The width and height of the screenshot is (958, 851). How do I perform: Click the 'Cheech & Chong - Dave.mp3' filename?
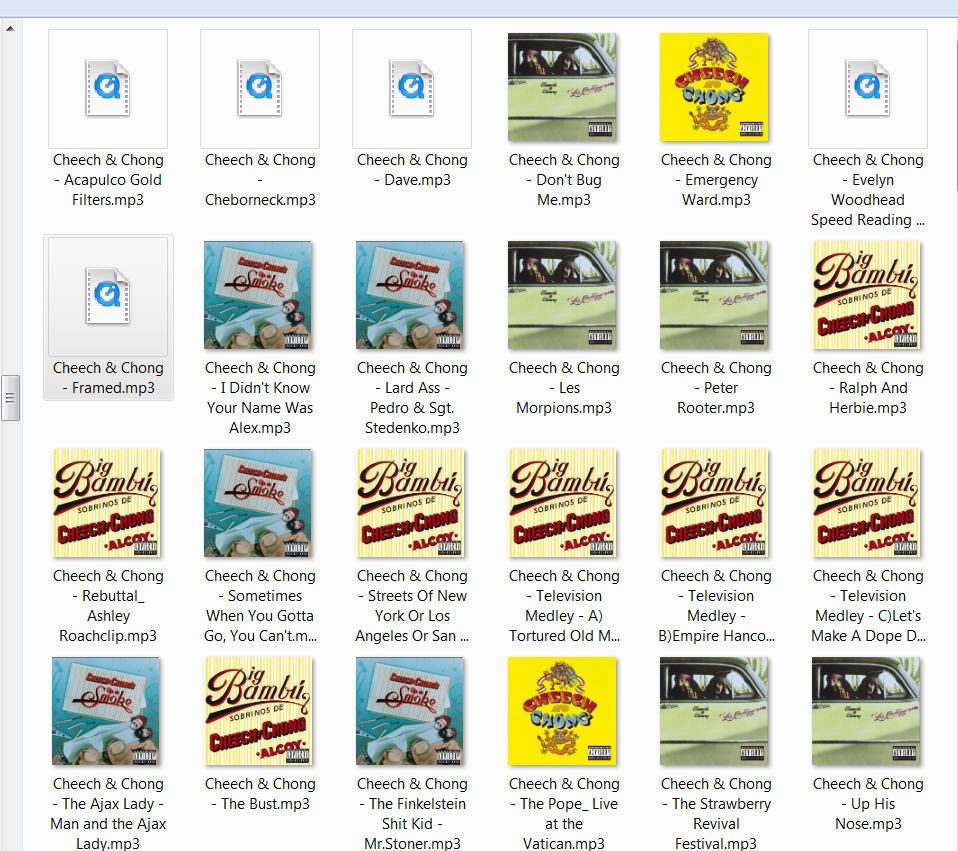point(412,170)
